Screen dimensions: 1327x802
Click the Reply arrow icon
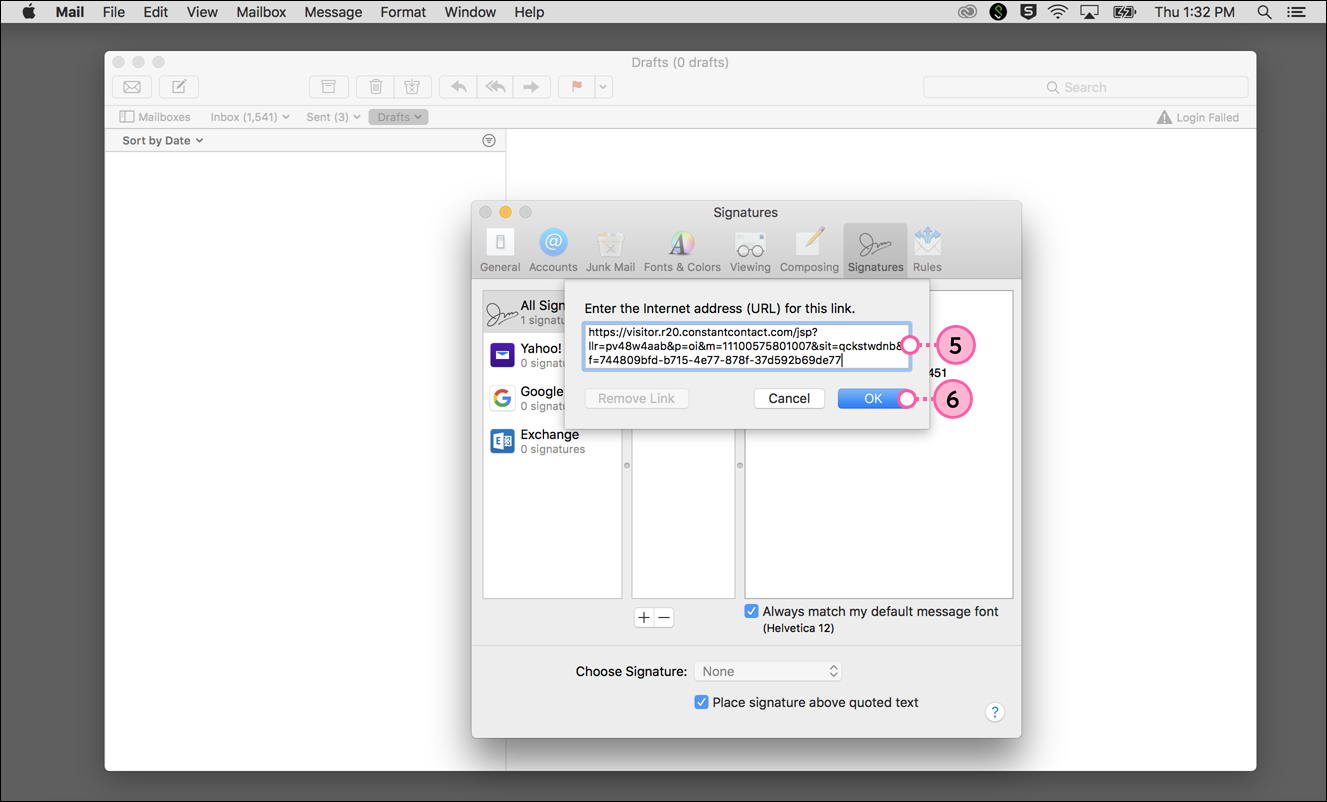pos(458,87)
